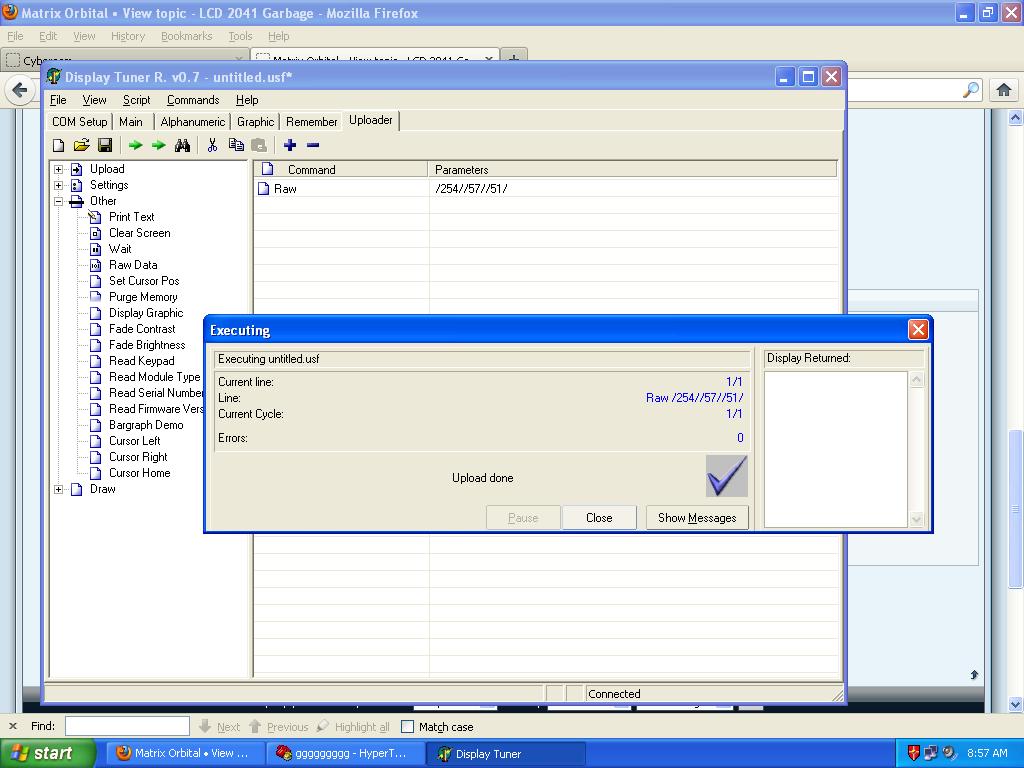Switch to the HyperTerminal taskbar window
This screenshot has width=1024, height=768.
click(346, 754)
